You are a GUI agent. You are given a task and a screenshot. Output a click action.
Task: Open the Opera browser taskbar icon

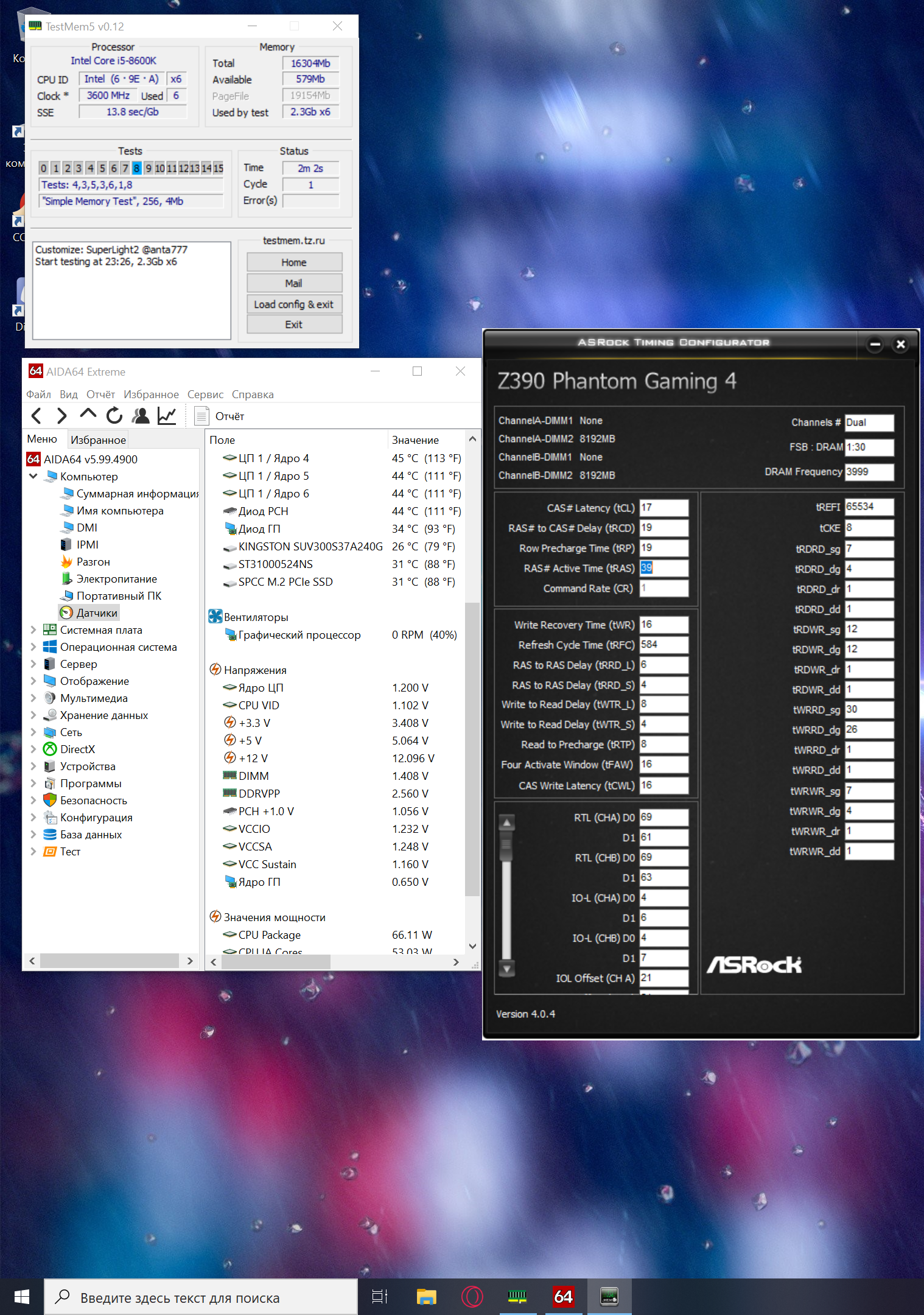(472, 1297)
